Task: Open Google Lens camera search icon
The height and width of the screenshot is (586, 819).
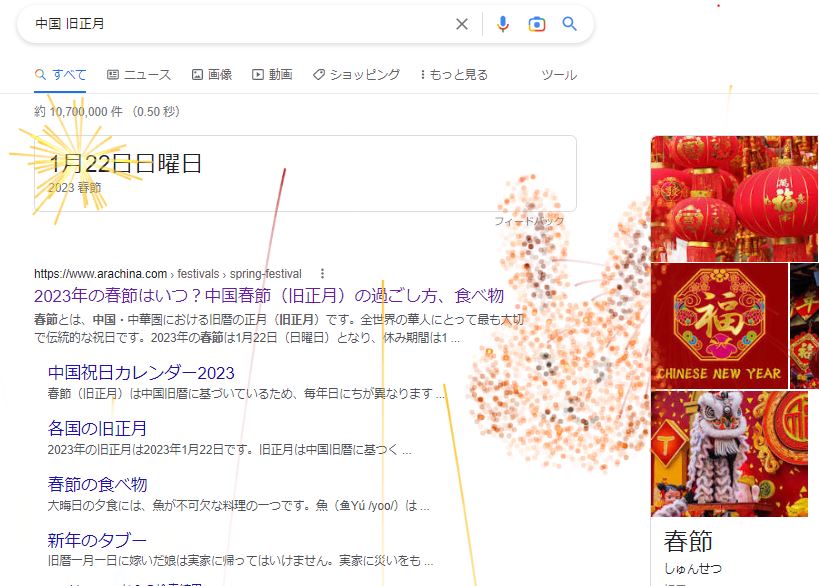Action: pyautogui.click(x=536, y=24)
